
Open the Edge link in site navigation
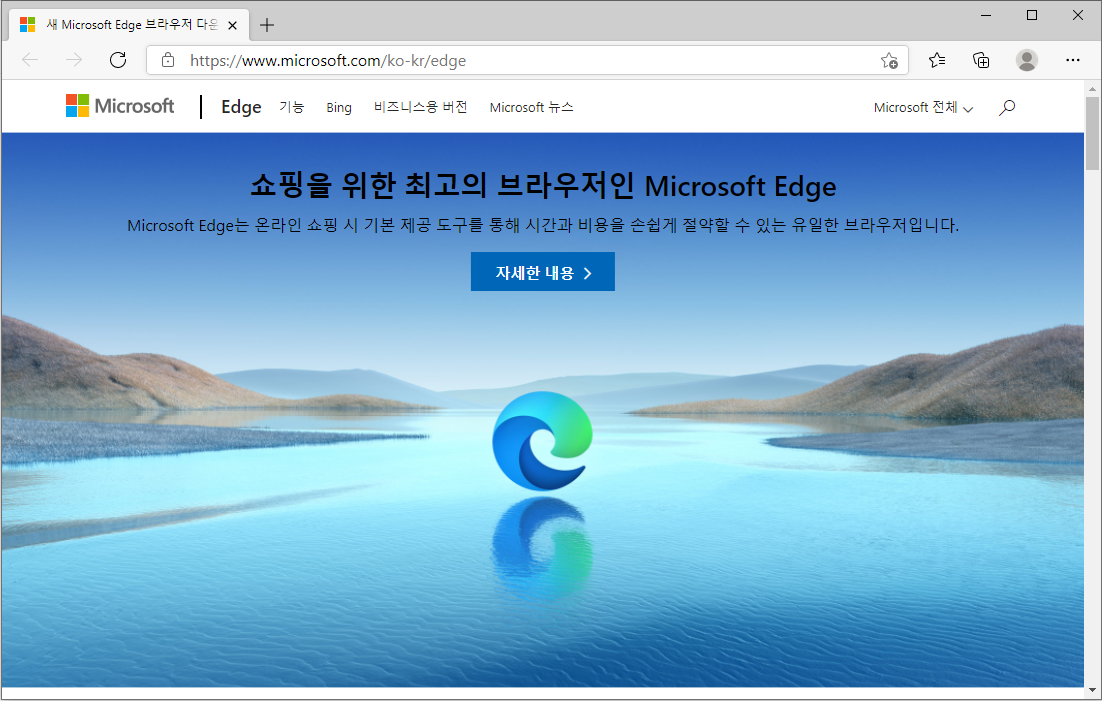pos(241,107)
